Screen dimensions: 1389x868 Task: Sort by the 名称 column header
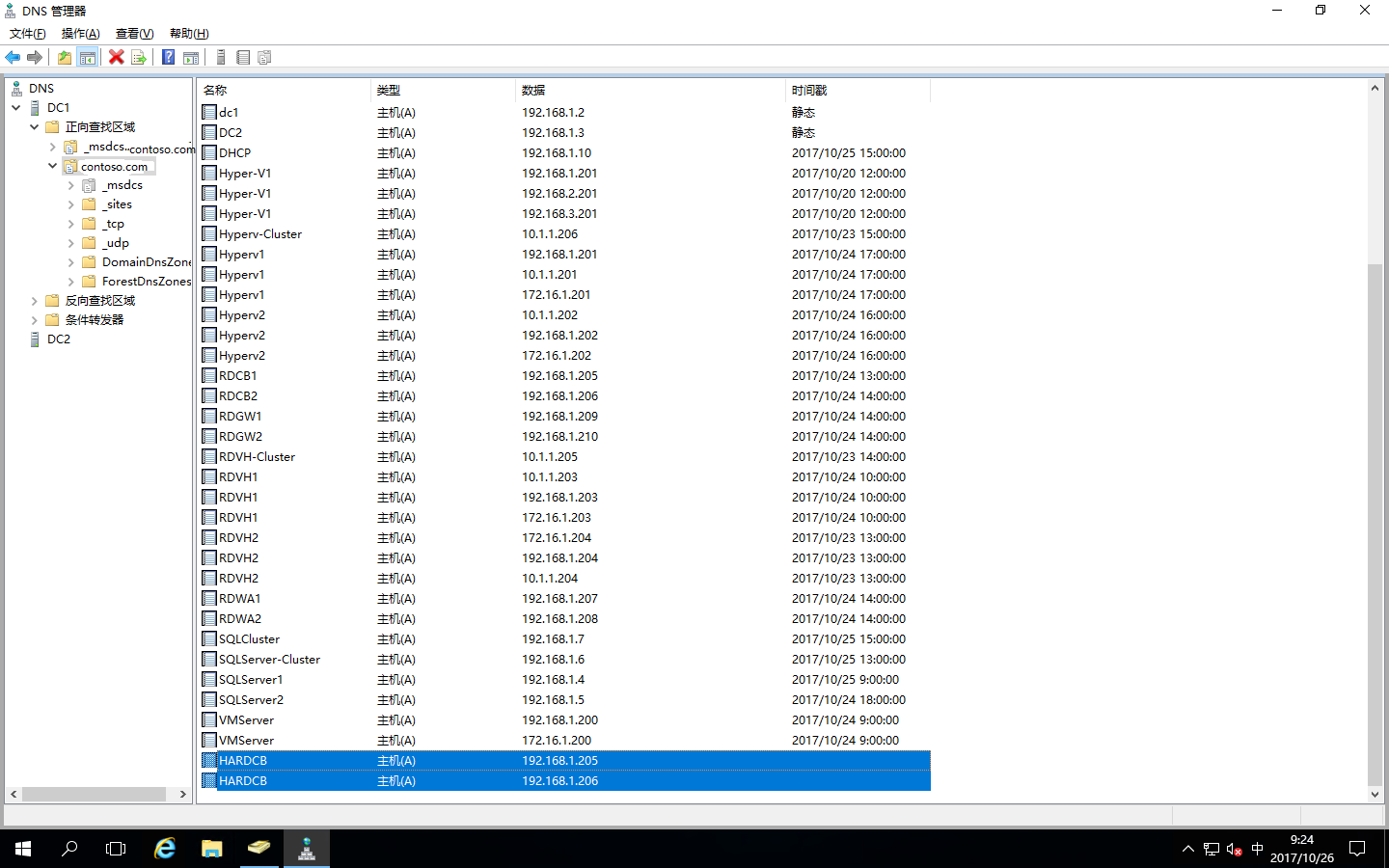[284, 91]
